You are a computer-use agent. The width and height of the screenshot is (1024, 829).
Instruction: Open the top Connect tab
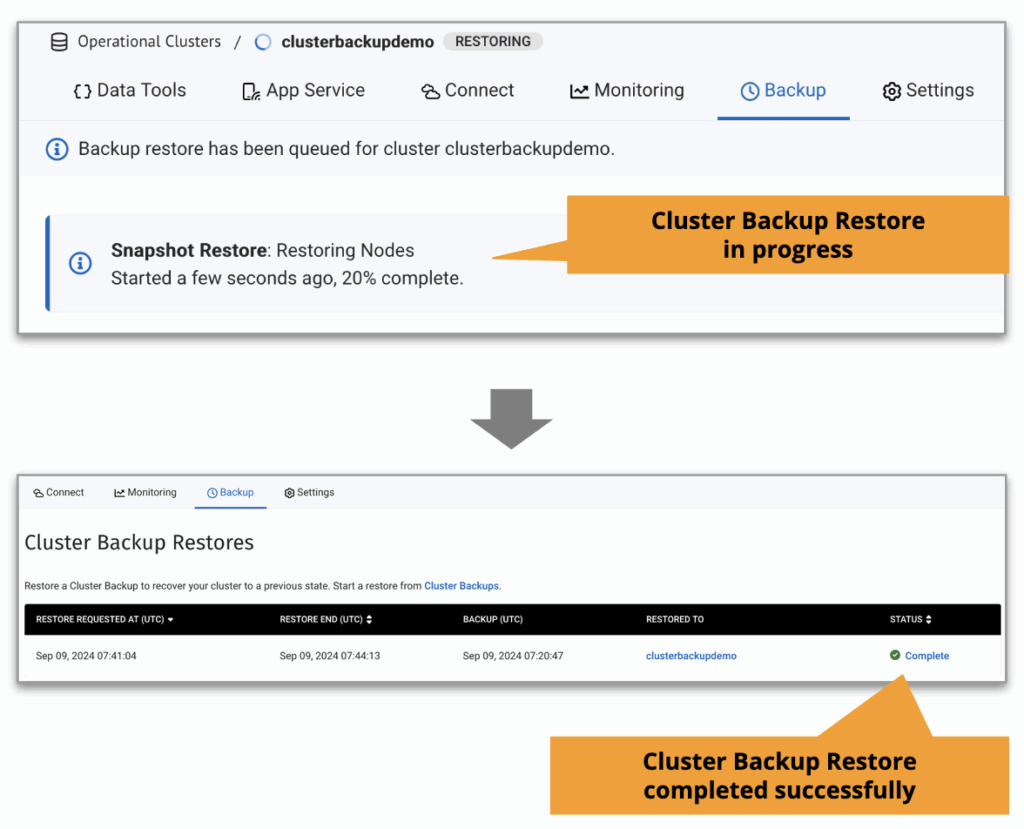pos(467,90)
